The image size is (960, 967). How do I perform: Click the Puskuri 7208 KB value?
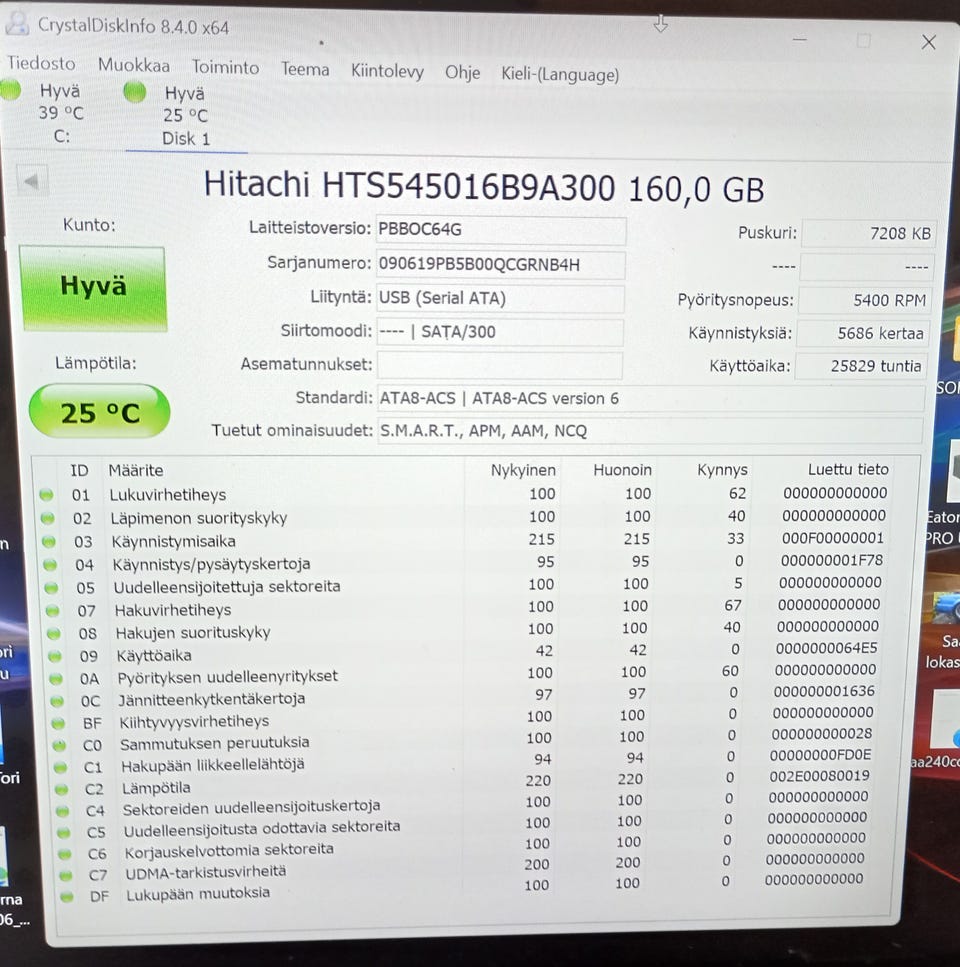(869, 233)
